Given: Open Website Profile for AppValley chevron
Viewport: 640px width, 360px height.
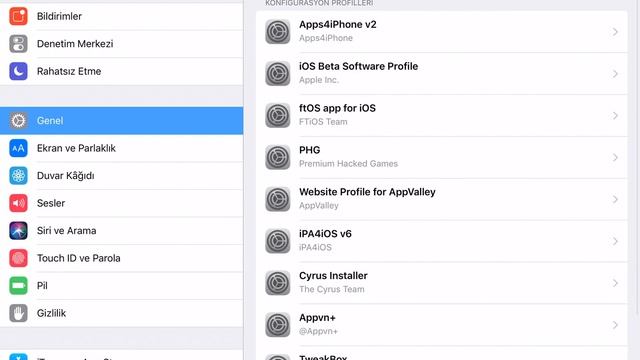Looking at the screenshot, I should 615,200.
